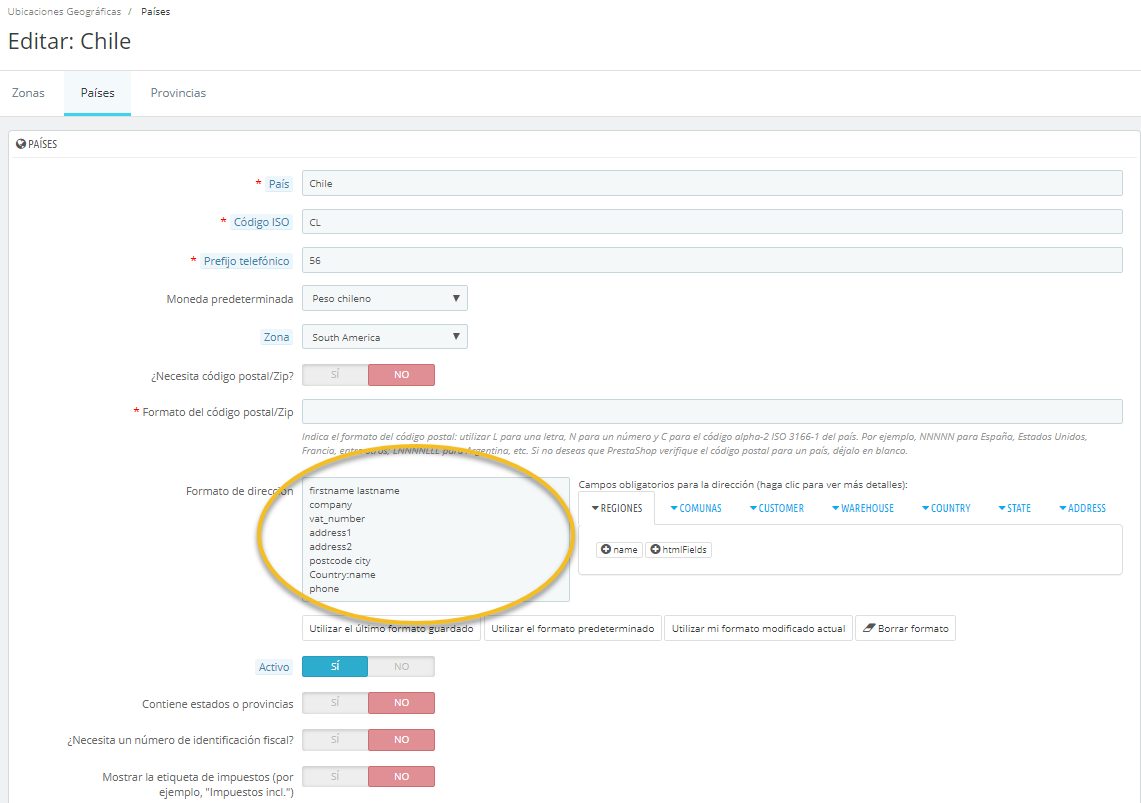Expand the REGIONES field group

(617, 508)
